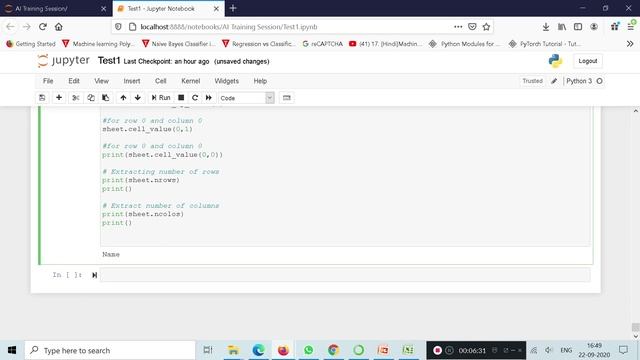Paste cells below icon
The image size is (640, 360).
[x=106, y=98]
